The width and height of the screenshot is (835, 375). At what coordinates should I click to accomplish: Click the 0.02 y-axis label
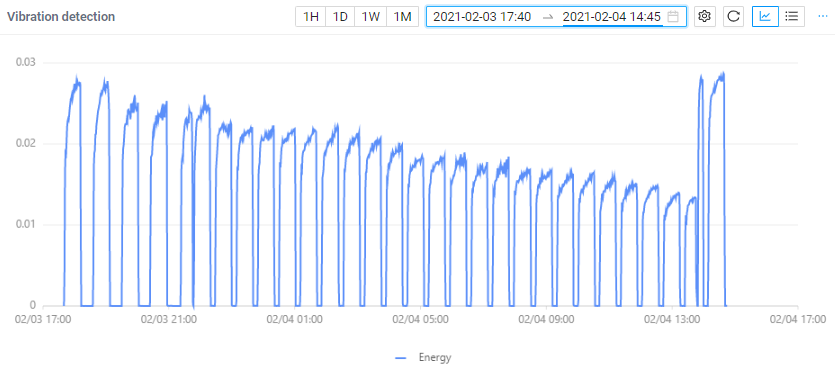[25, 144]
